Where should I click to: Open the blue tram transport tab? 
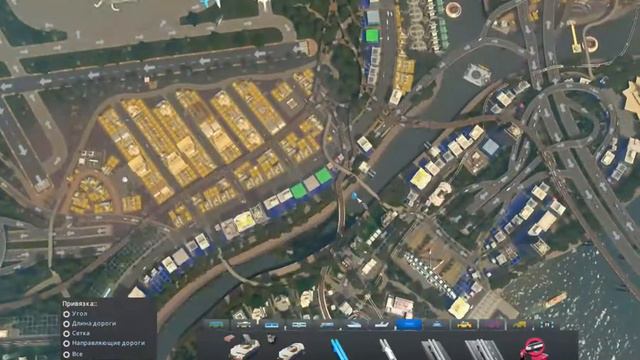271,325
